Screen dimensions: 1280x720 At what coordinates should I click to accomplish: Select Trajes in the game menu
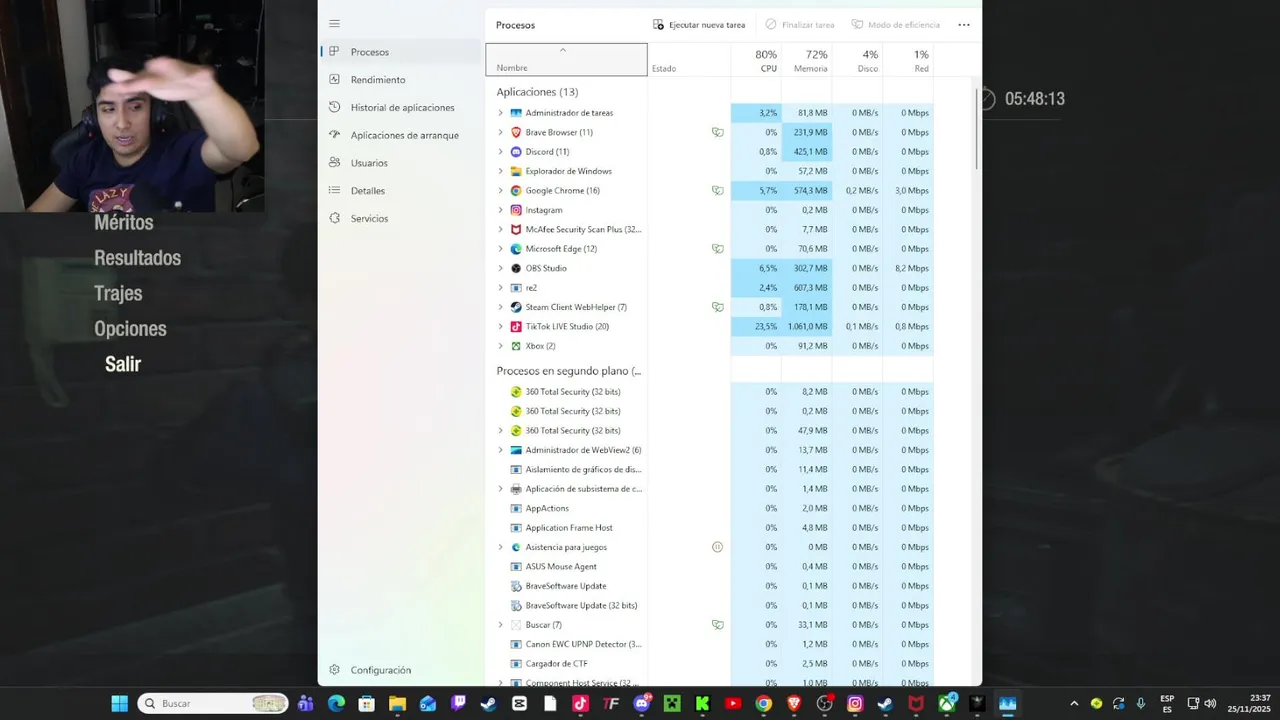(x=118, y=293)
